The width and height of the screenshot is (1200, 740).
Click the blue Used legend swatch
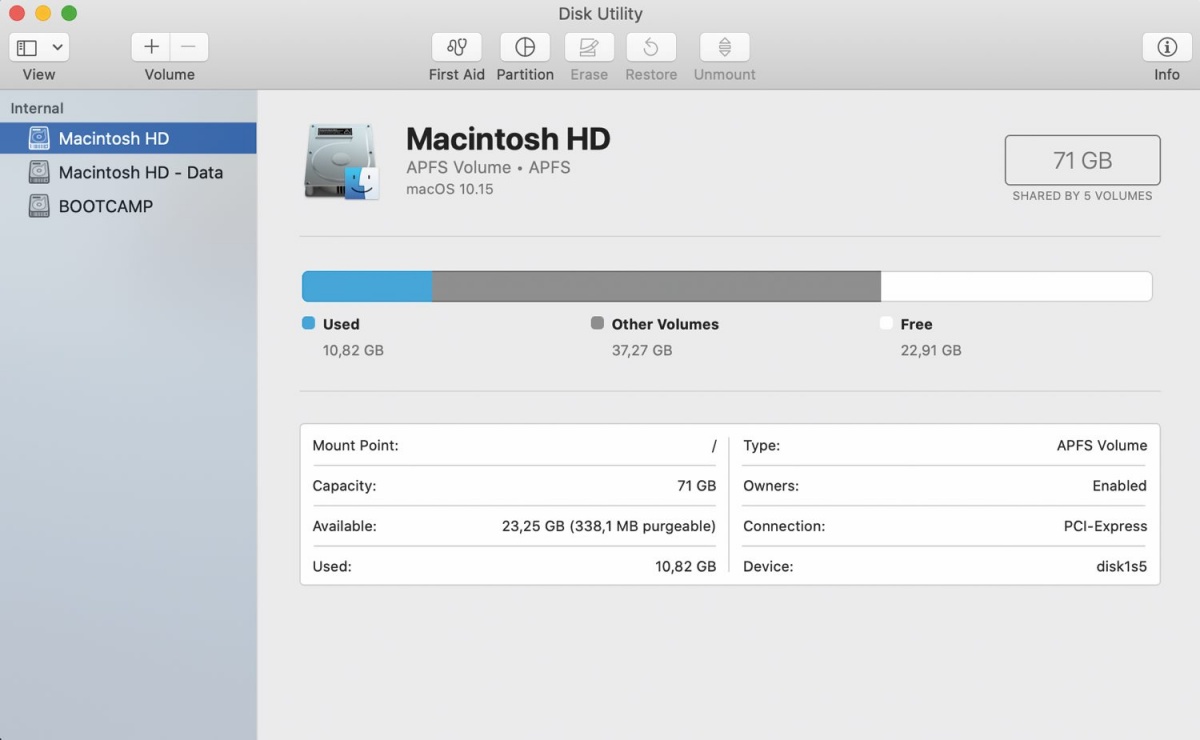click(308, 323)
